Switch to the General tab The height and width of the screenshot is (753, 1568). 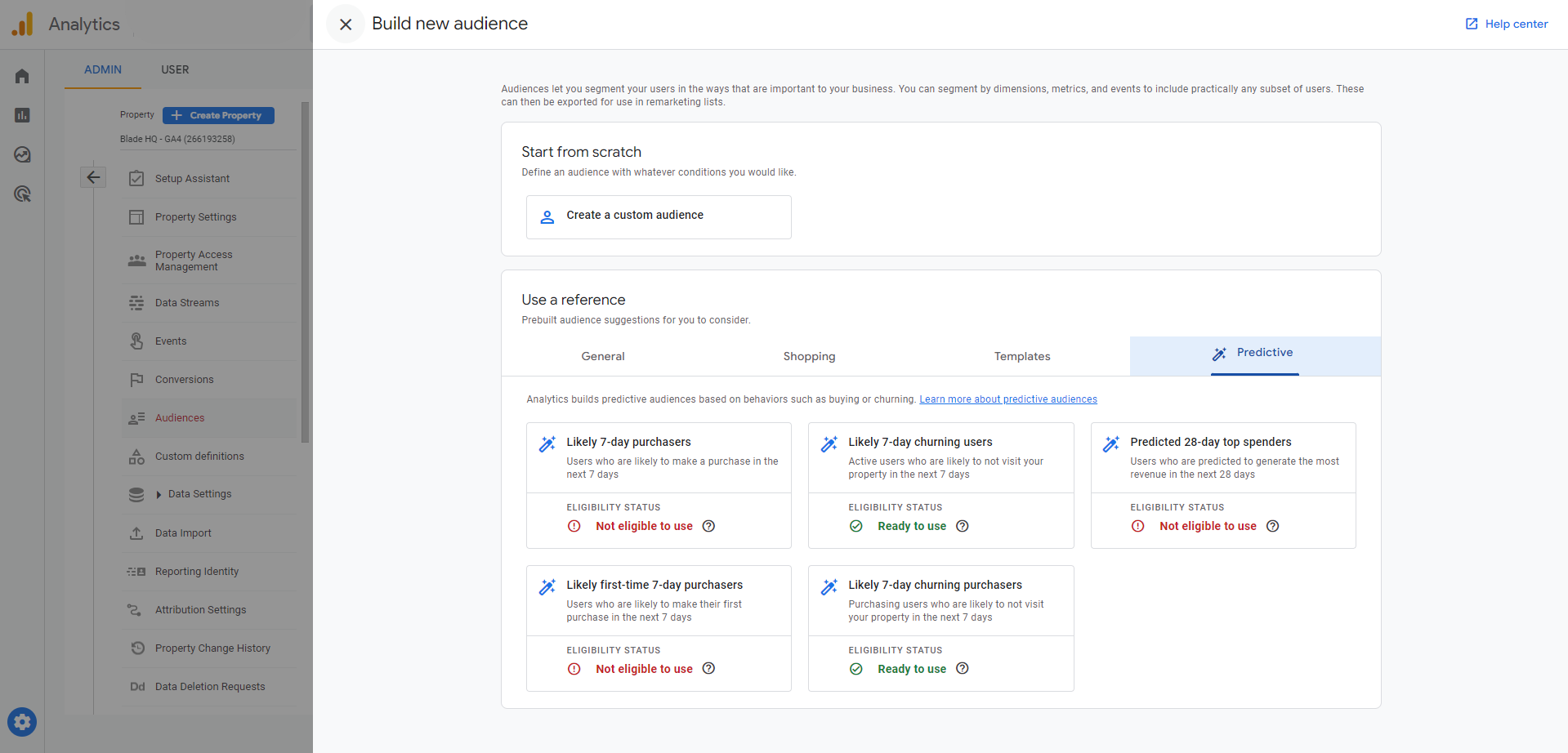coord(602,357)
